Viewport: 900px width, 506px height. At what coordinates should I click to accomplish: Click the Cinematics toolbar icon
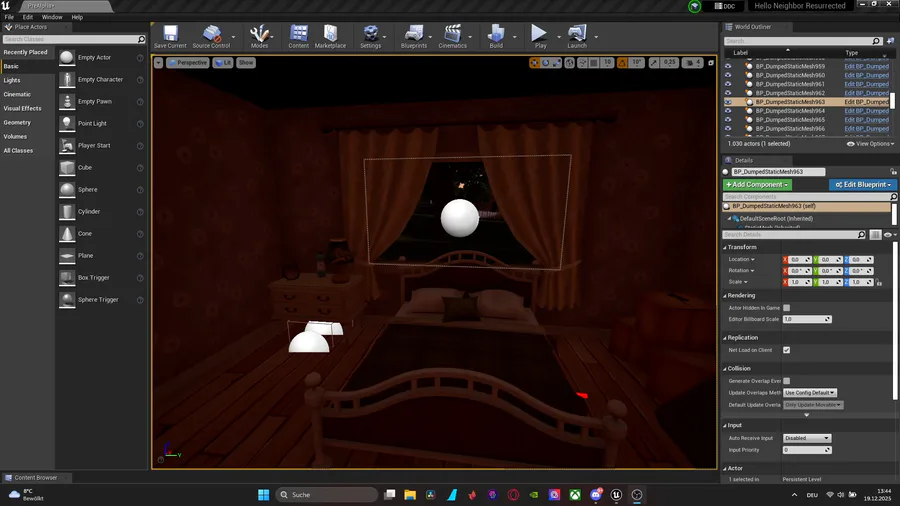(452, 36)
